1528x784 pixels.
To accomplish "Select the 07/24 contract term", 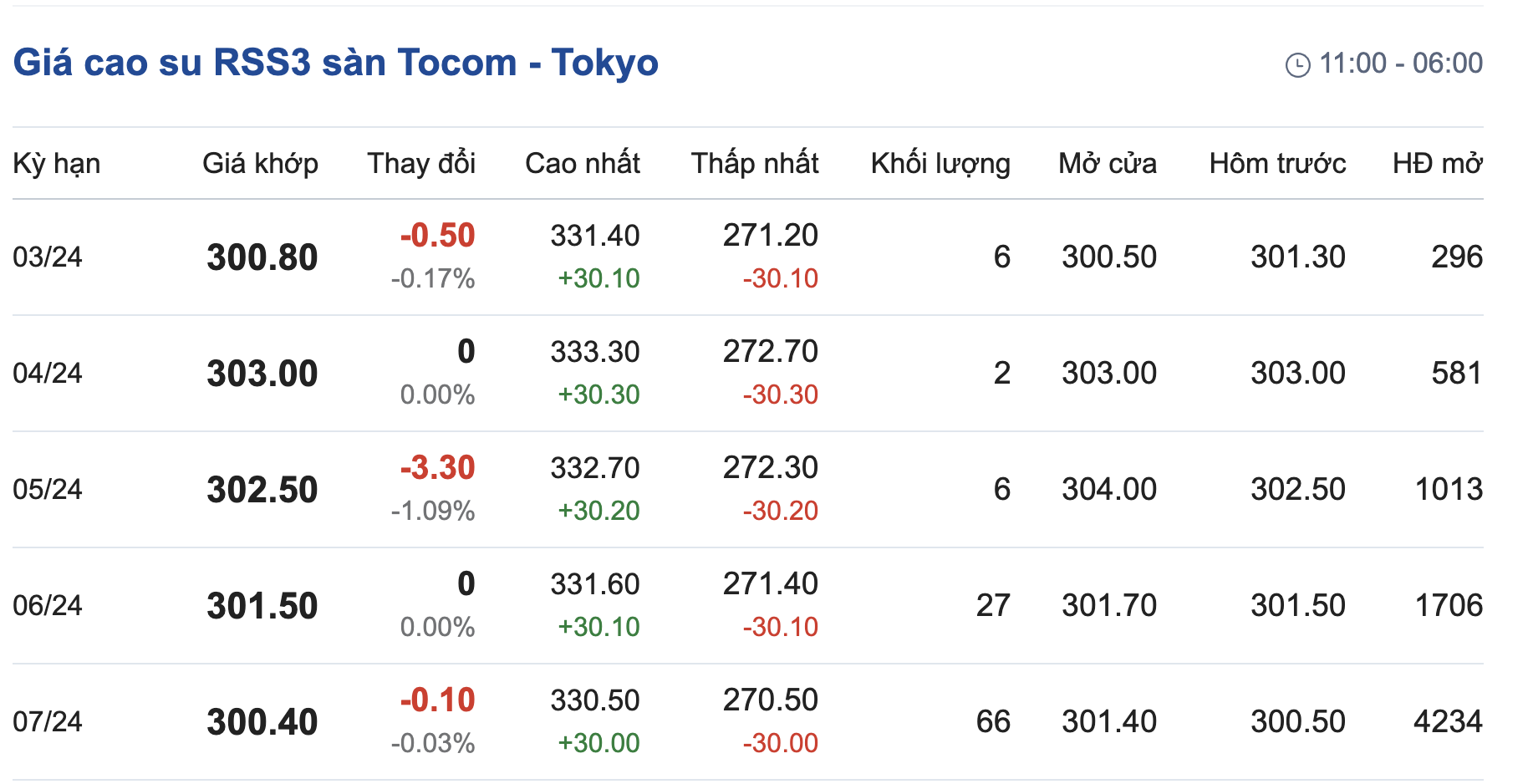I will click(x=48, y=721).
